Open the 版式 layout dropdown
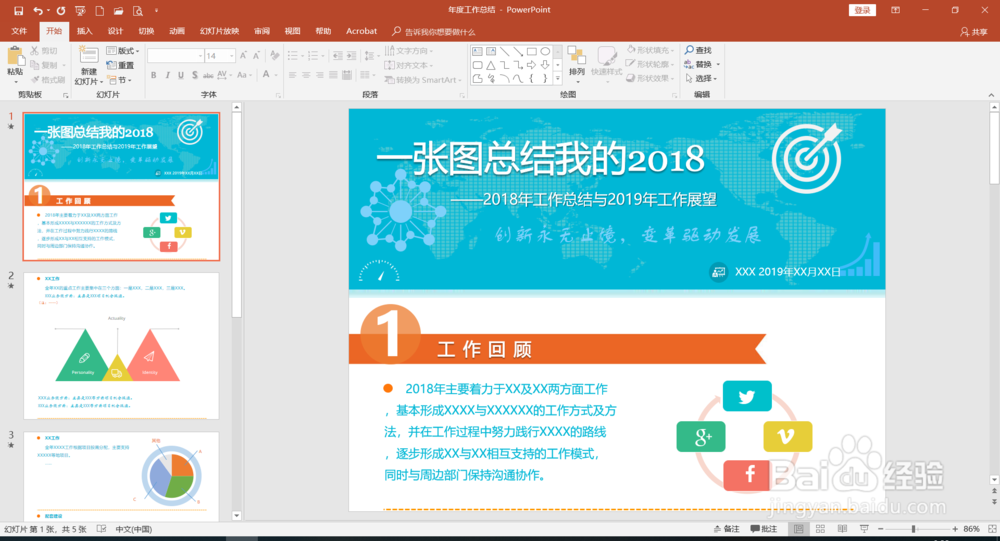 pyautogui.click(x=122, y=50)
